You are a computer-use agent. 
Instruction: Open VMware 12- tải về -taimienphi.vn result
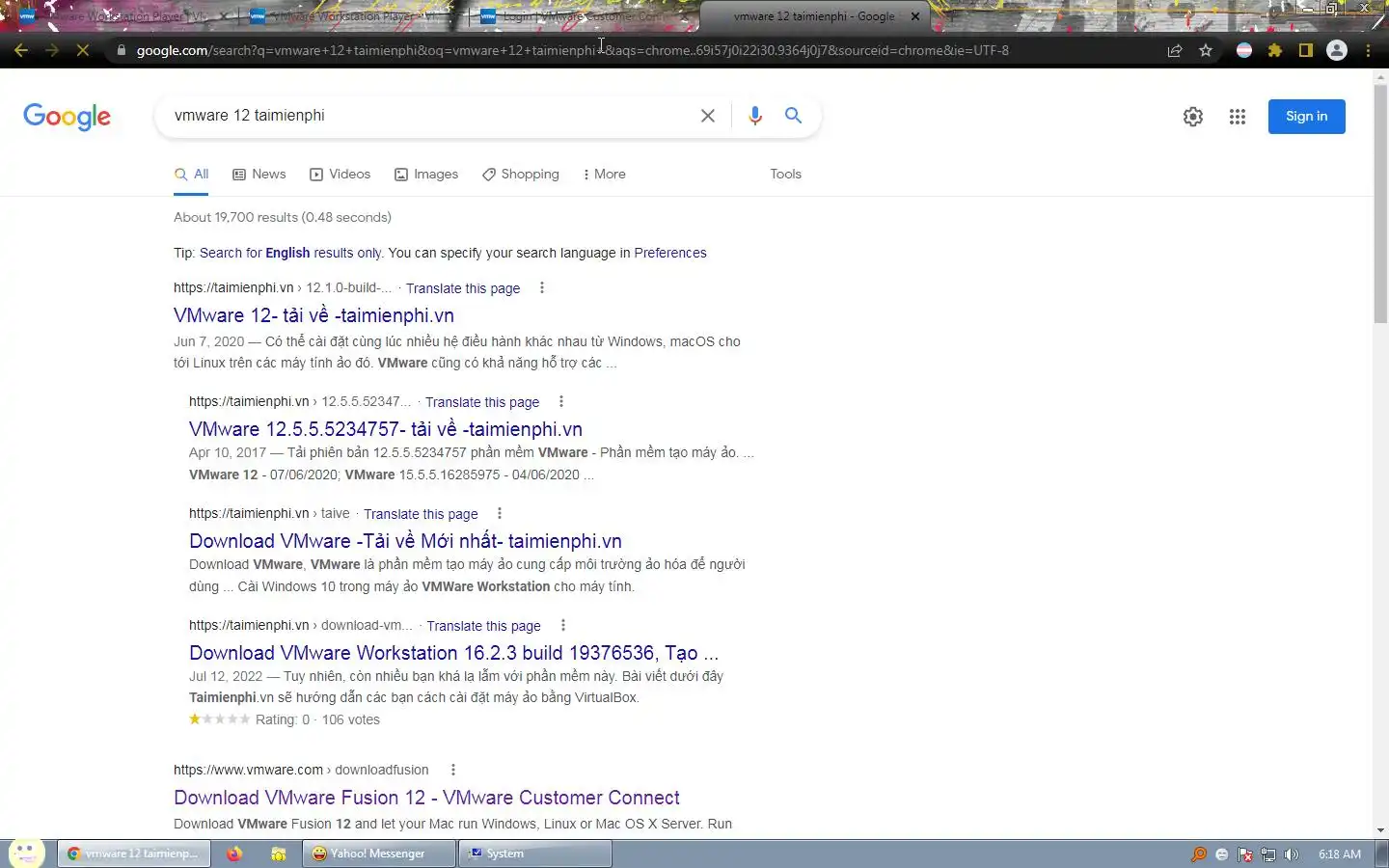[313, 315]
